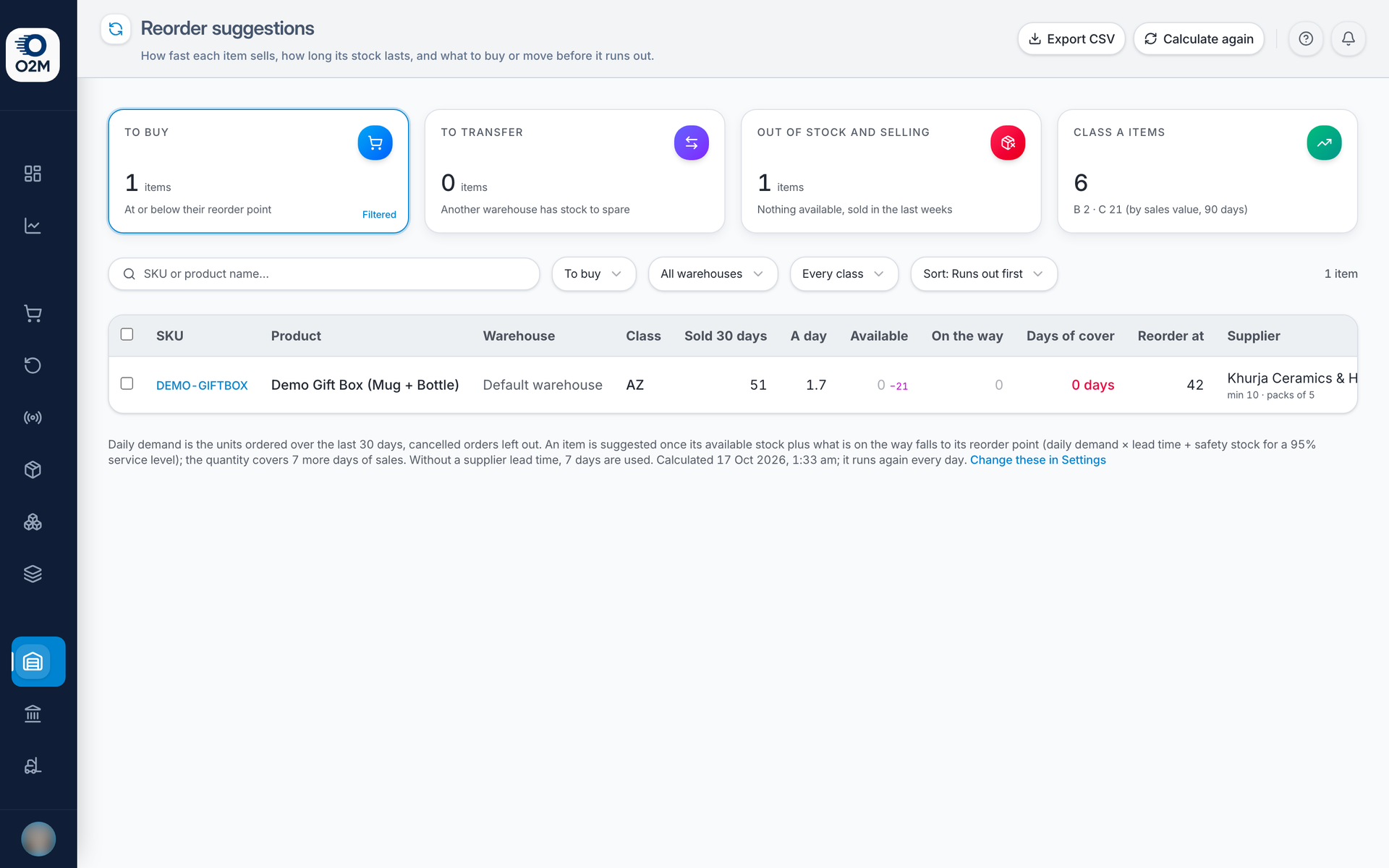Image resolution: width=1389 pixels, height=868 pixels.
Task: Click the Sold 30 days column header
Action: pyautogui.click(x=726, y=336)
